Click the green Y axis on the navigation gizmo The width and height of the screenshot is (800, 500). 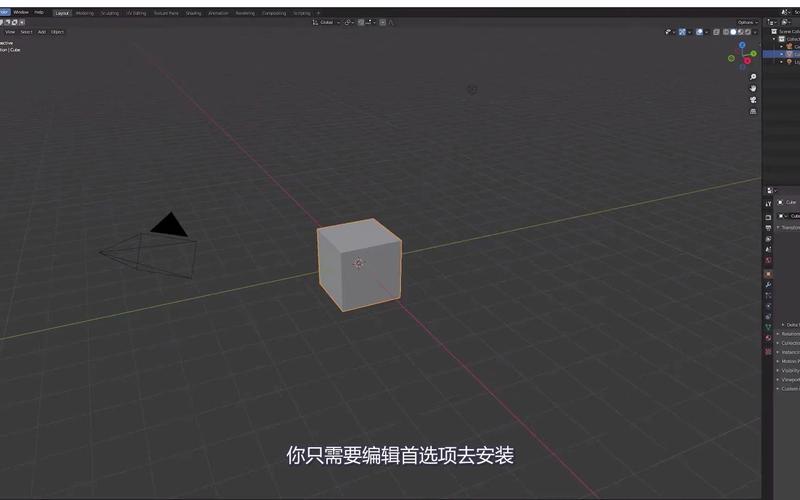754,54
